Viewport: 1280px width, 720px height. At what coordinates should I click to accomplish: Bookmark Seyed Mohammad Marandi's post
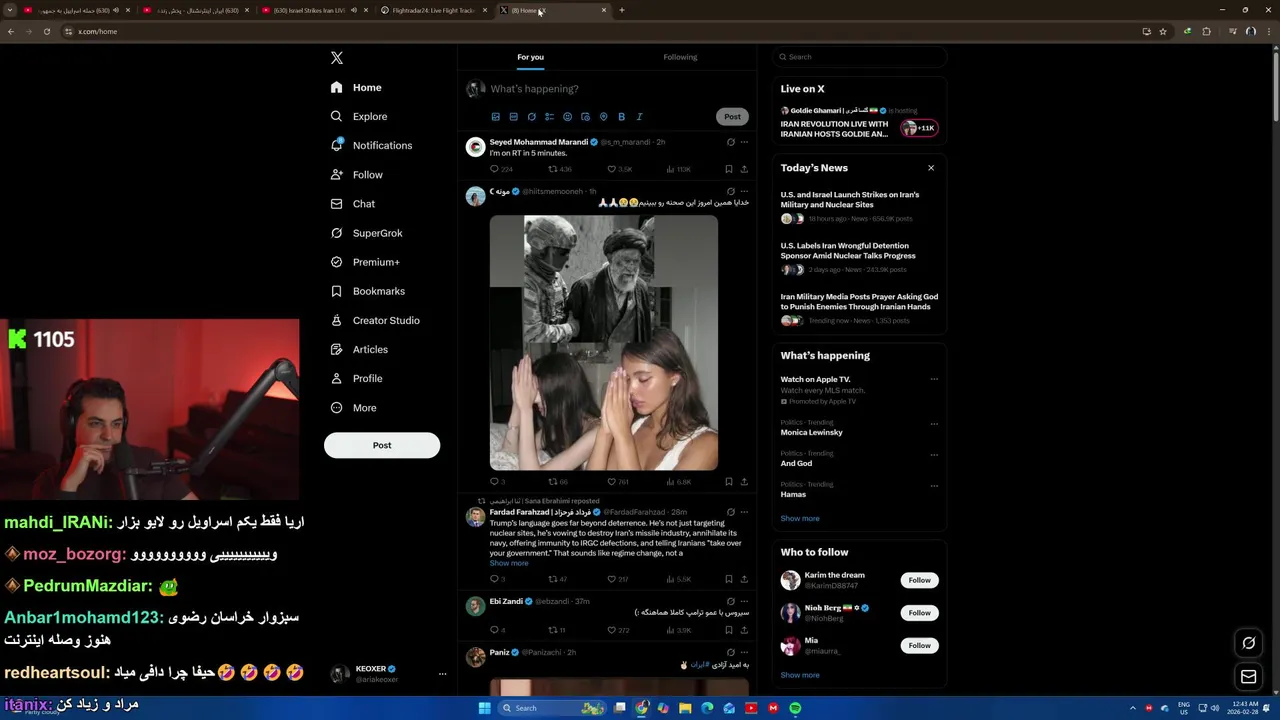point(728,169)
